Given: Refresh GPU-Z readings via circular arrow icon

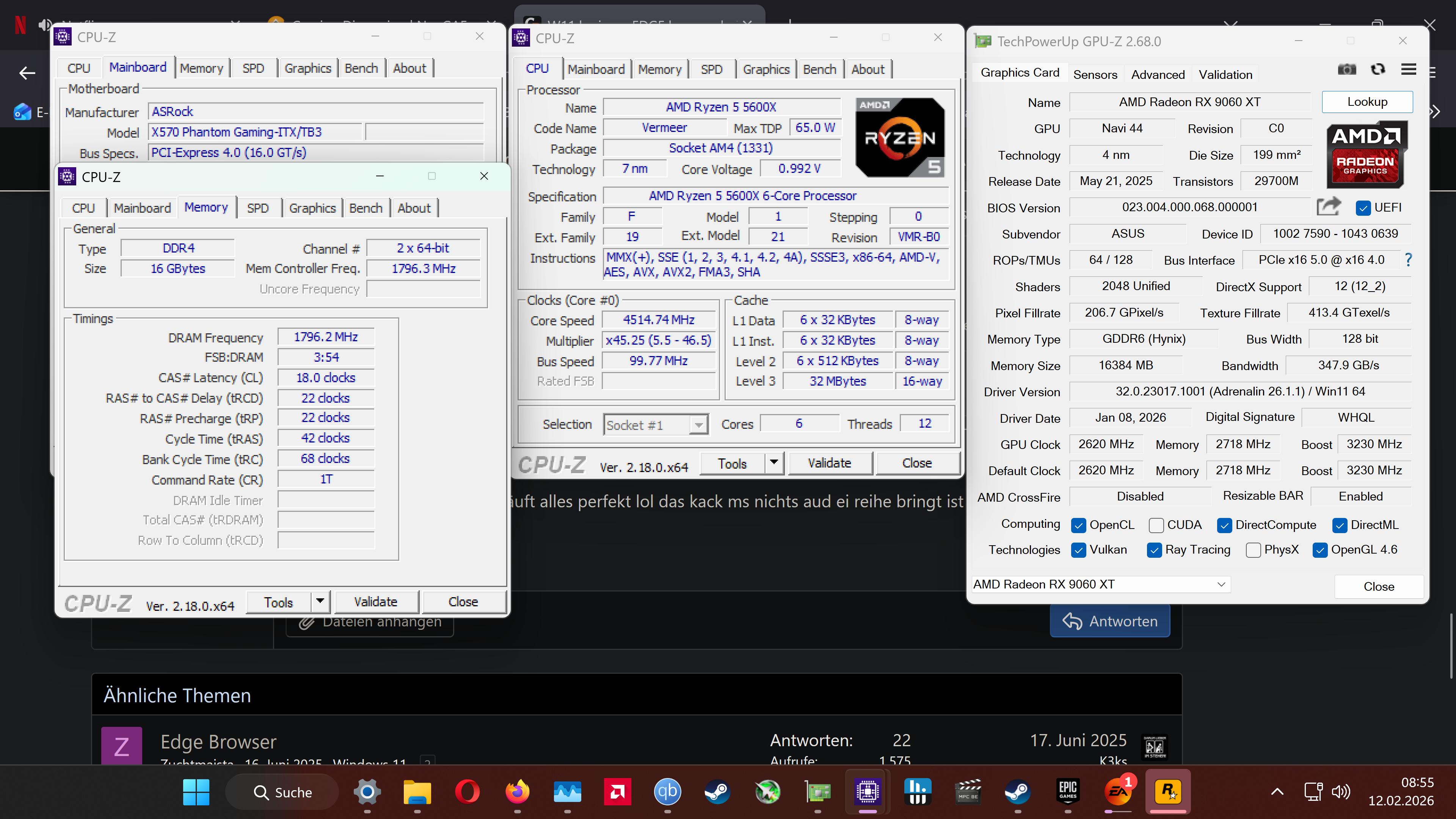Looking at the screenshot, I should point(1378,69).
